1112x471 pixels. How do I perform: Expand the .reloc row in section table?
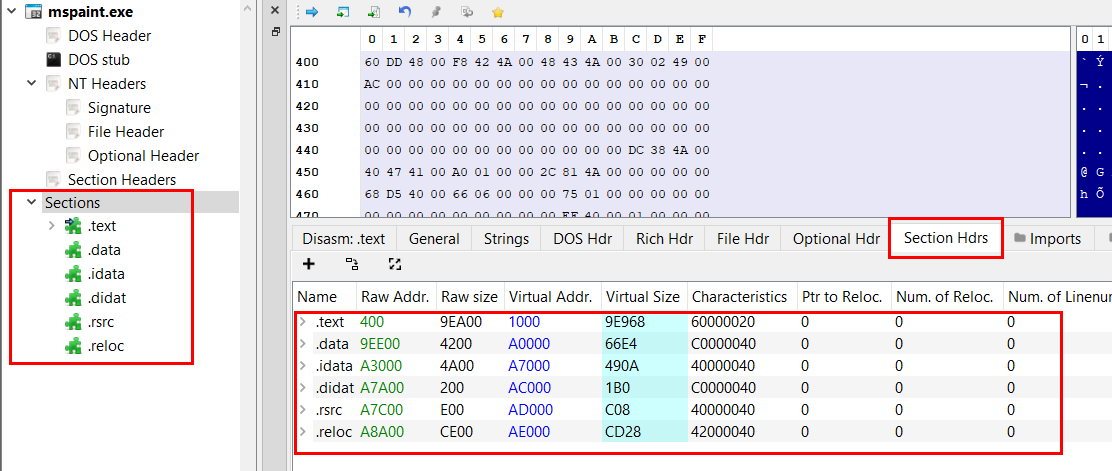click(303, 432)
